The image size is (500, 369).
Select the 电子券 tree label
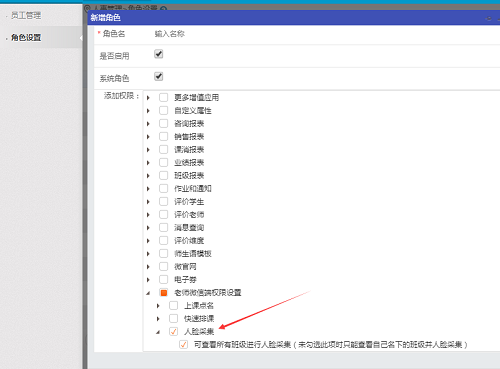[x=185, y=279]
